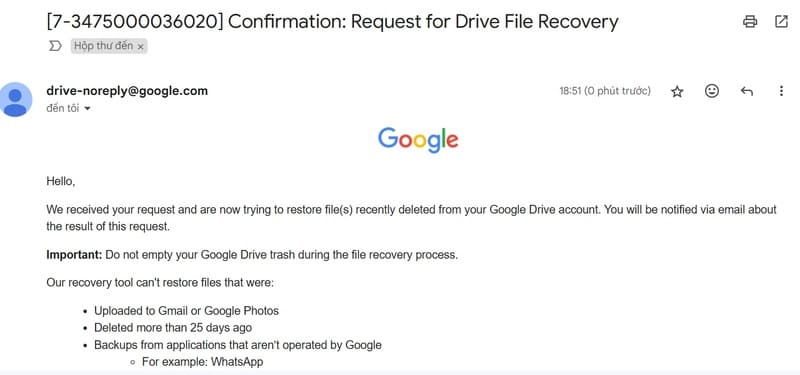The width and height of the screenshot is (800, 375).
Task: Add an emoji reaction to the email
Action: tap(712, 91)
